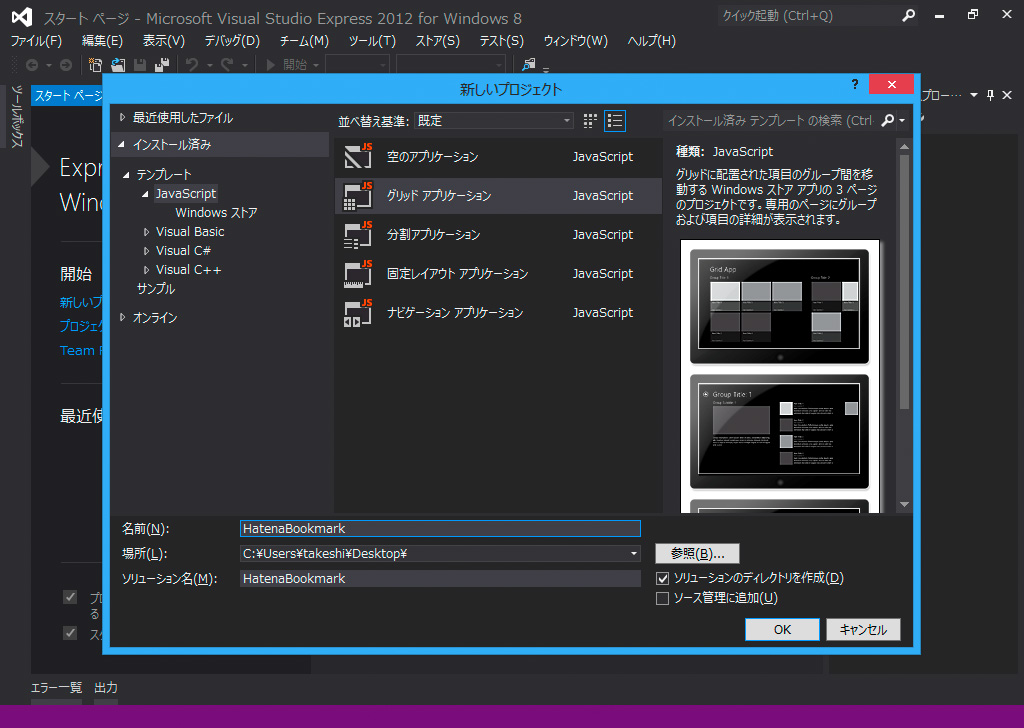Screen dimensions: 1024x728
Task: Expand the Visual C++ tree node
Action: 146,270
